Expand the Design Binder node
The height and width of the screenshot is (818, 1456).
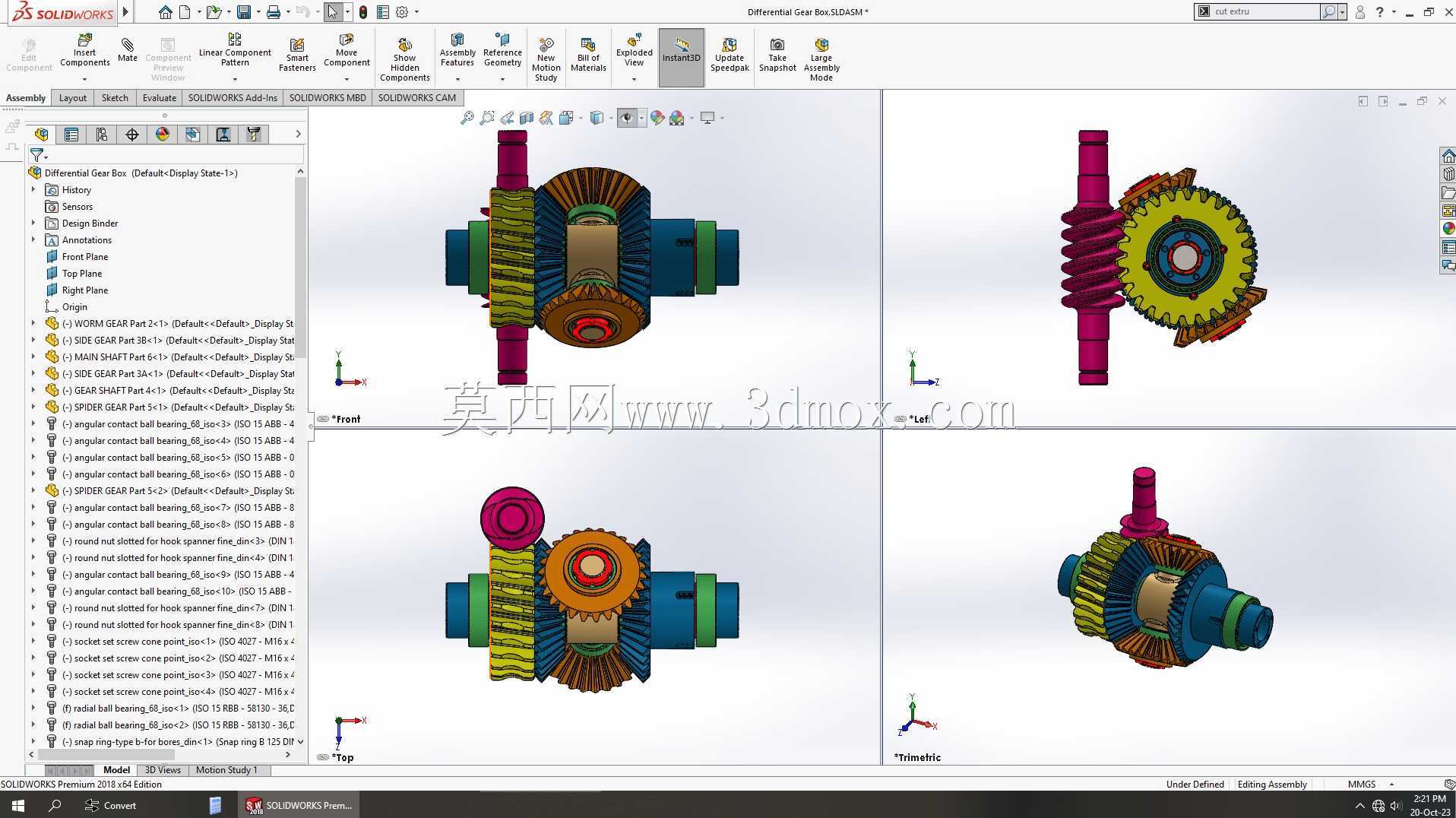point(33,224)
